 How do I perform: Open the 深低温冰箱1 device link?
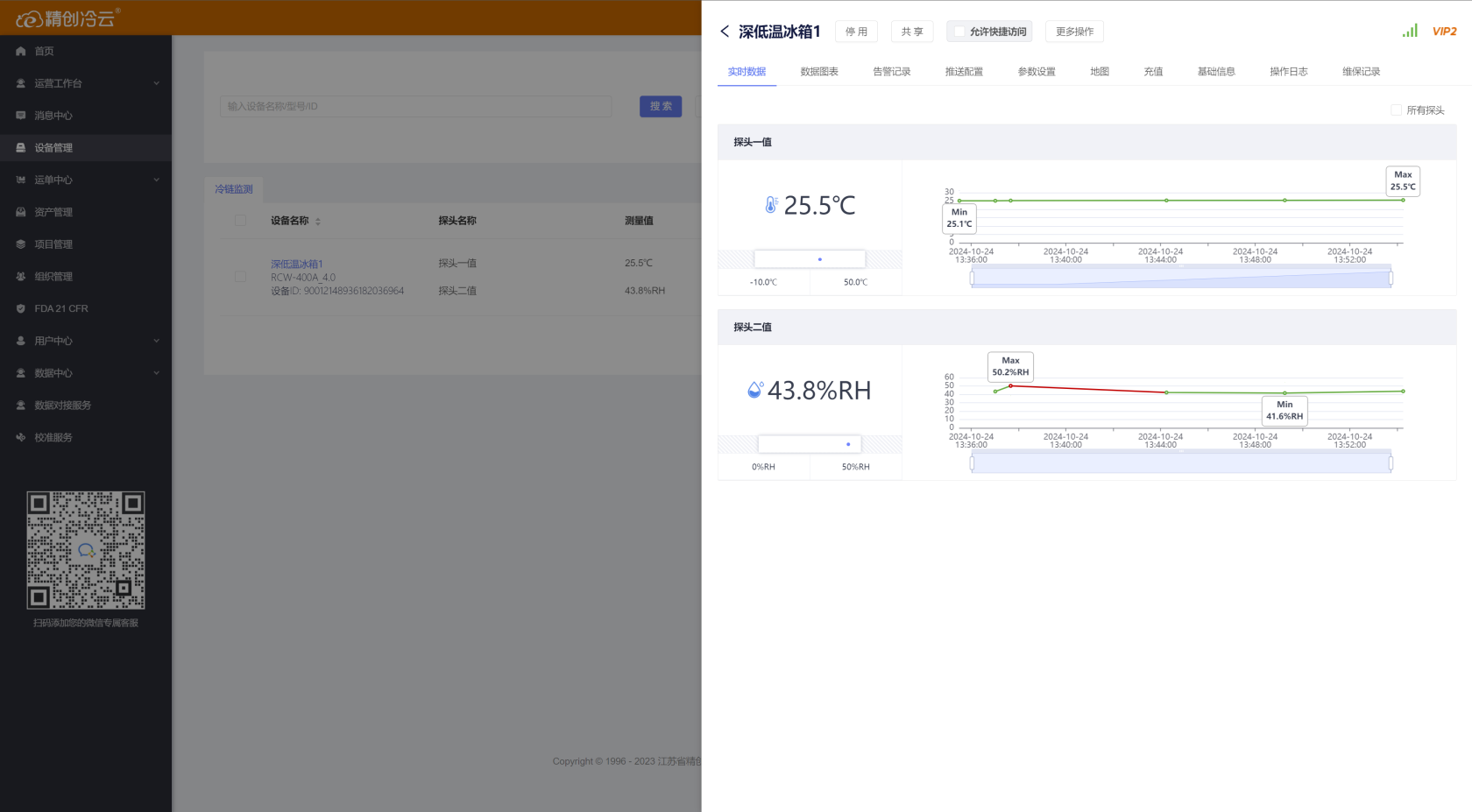point(297,264)
